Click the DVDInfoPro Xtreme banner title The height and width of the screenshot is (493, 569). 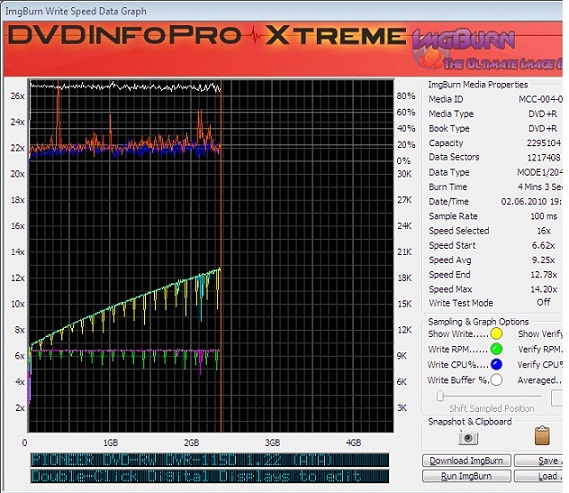click(x=207, y=36)
